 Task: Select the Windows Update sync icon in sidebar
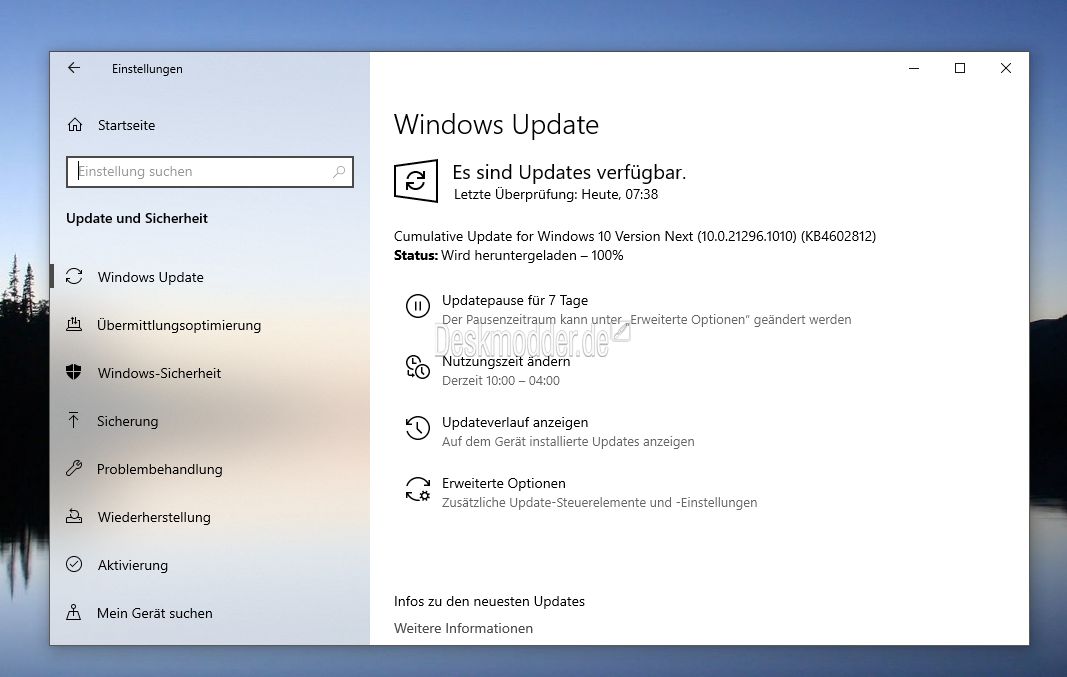click(74, 277)
